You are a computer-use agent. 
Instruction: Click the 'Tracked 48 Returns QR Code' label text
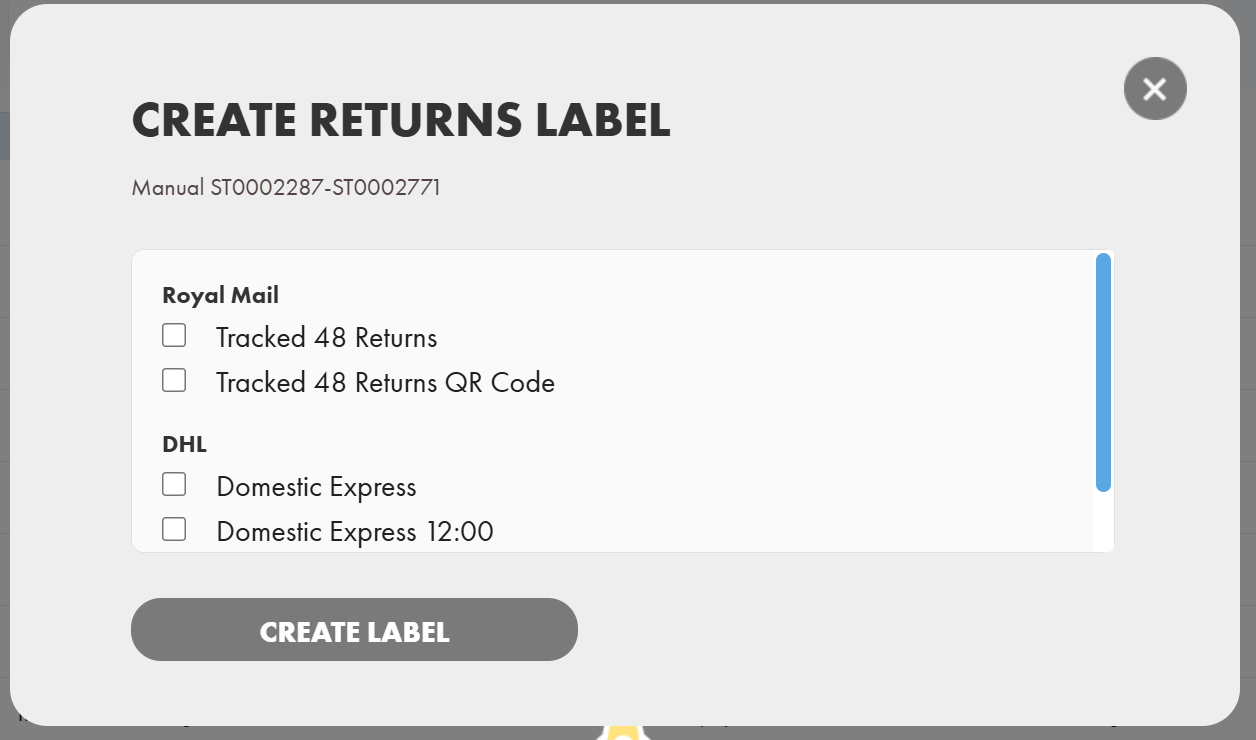coord(385,383)
